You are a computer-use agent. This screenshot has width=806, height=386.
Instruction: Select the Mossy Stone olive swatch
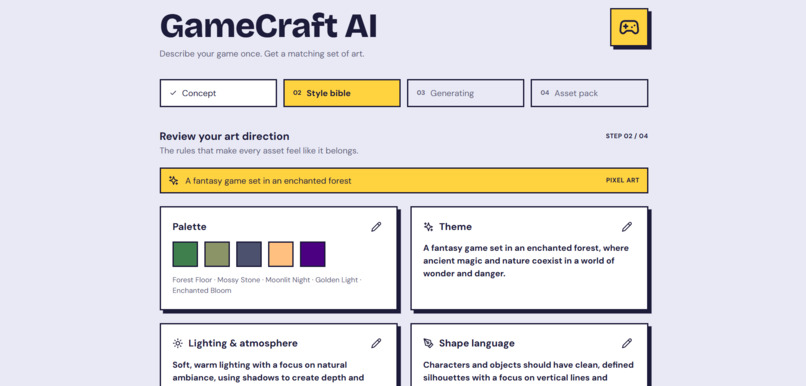click(x=217, y=254)
